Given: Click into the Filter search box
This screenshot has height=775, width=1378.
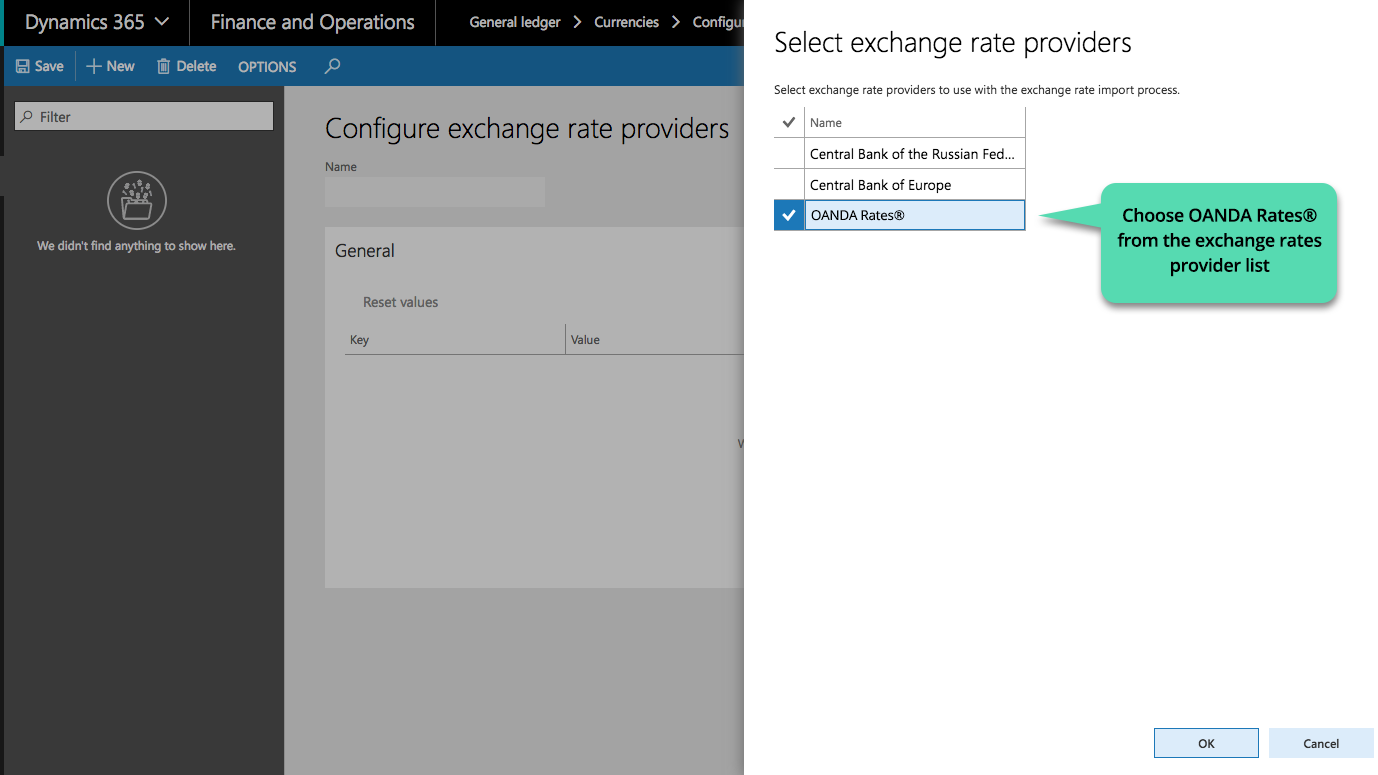Looking at the screenshot, I should pos(144,117).
